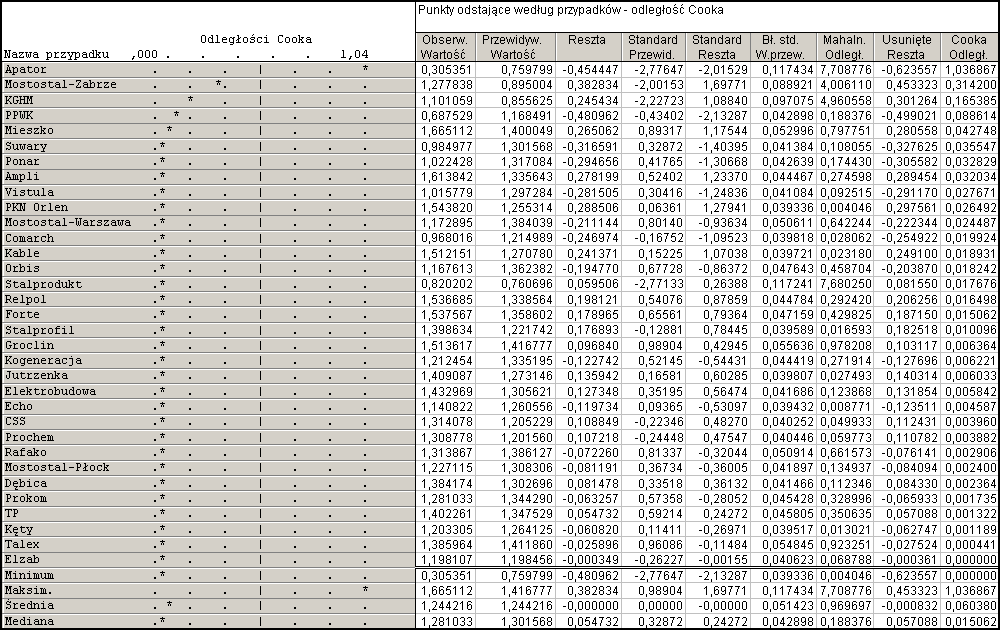This screenshot has width=1000, height=630.
Task: Click the 'Punkty odstające według przypadków' table title
Action: [571, 10]
